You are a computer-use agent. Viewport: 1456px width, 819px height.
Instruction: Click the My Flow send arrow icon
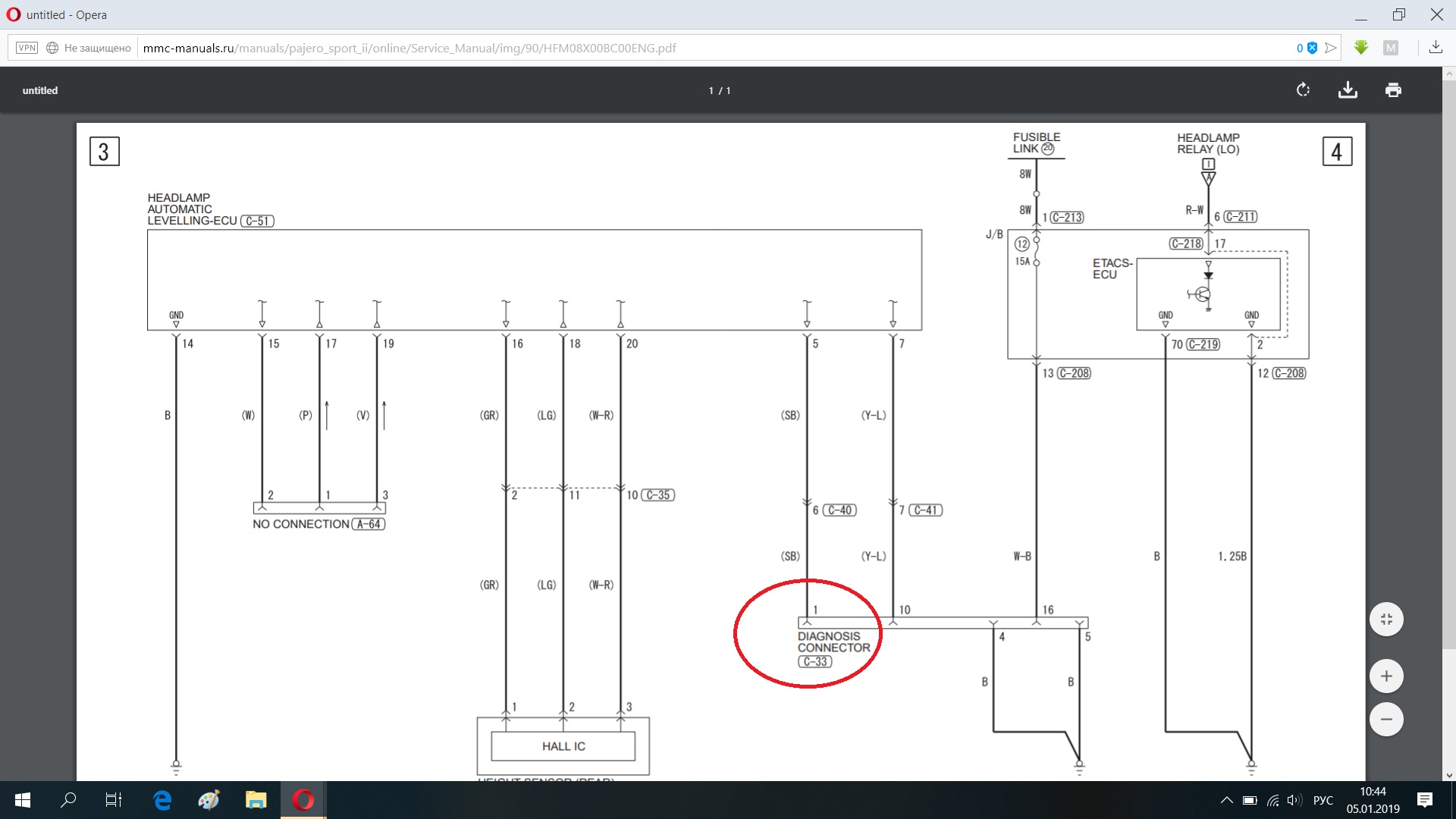click(x=1331, y=48)
